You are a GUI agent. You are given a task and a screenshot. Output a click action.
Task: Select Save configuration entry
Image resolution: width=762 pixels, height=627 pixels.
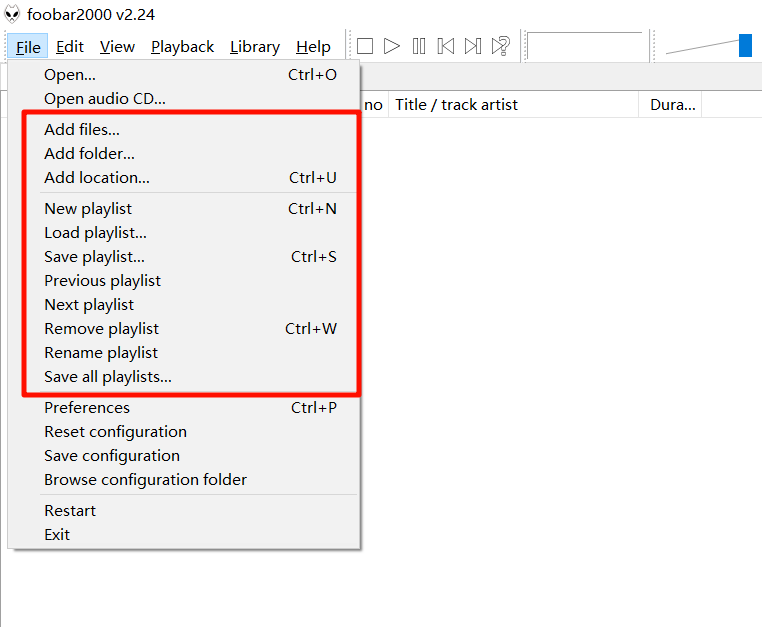(184, 456)
